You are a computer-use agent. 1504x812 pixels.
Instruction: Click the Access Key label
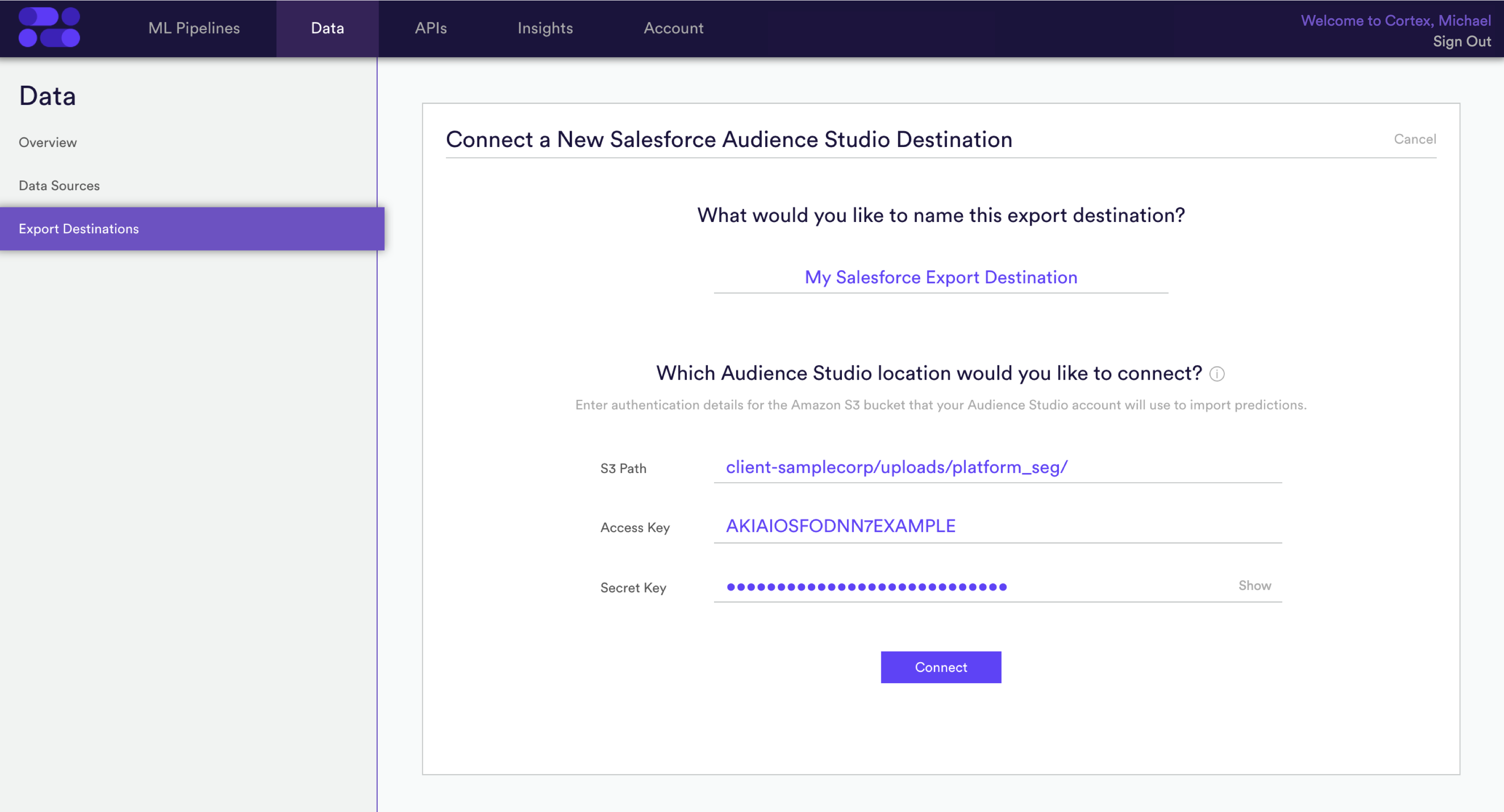(x=635, y=527)
